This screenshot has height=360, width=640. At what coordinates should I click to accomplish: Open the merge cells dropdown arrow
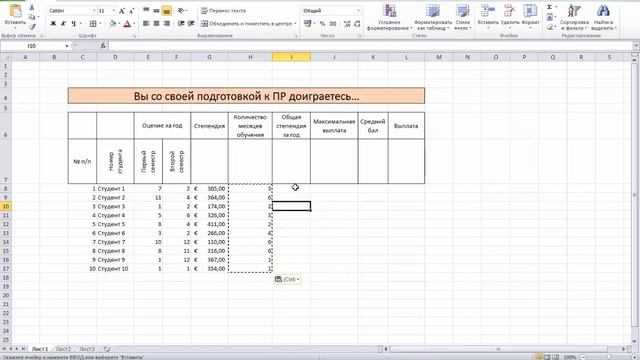(x=295, y=24)
